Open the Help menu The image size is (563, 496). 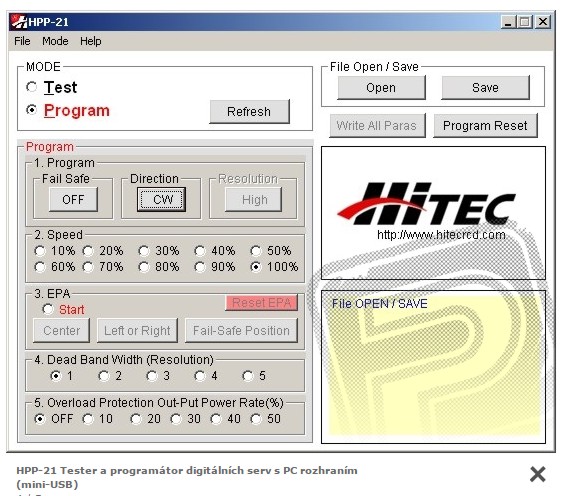[x=90, y=41]
